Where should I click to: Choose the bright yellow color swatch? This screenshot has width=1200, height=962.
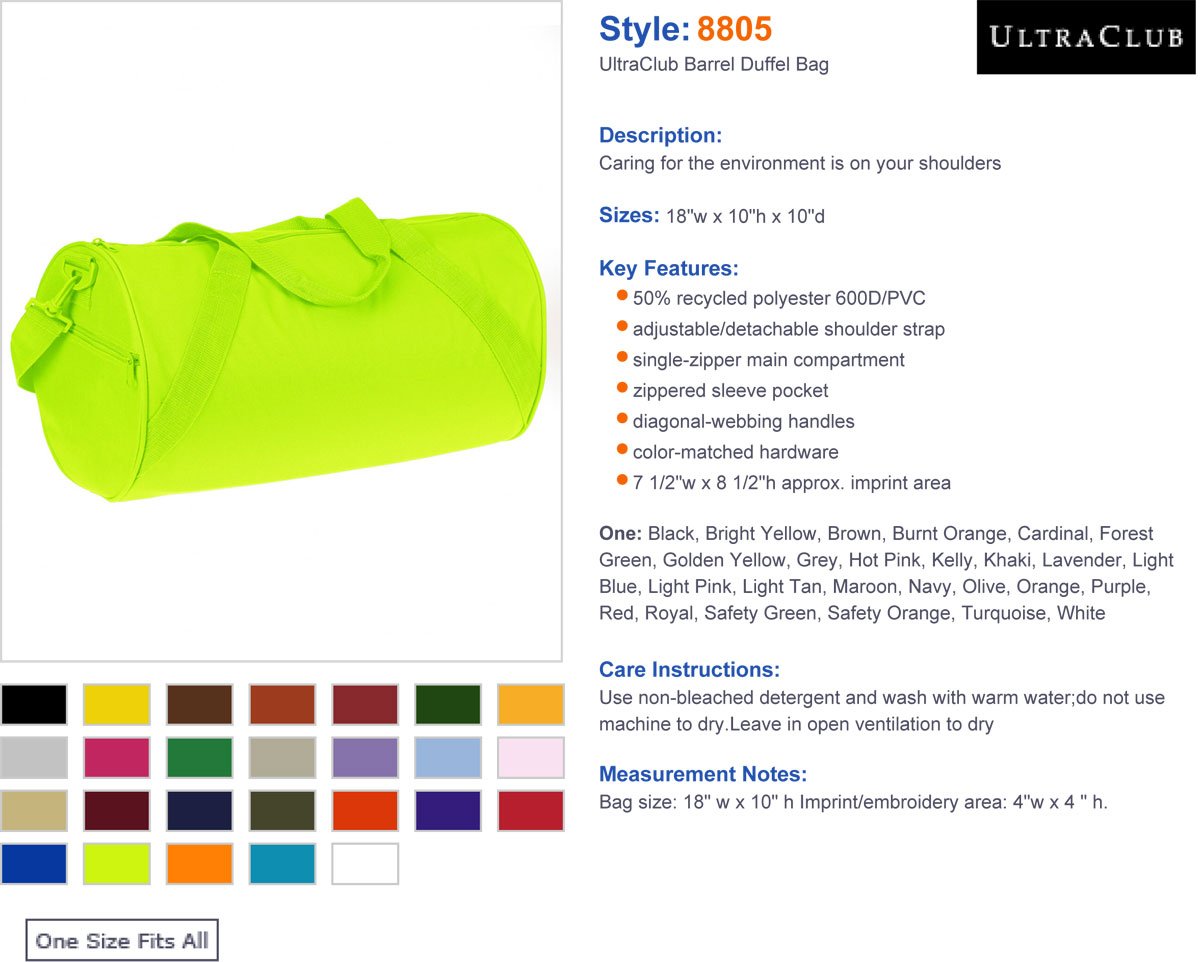tap(117, 704)
